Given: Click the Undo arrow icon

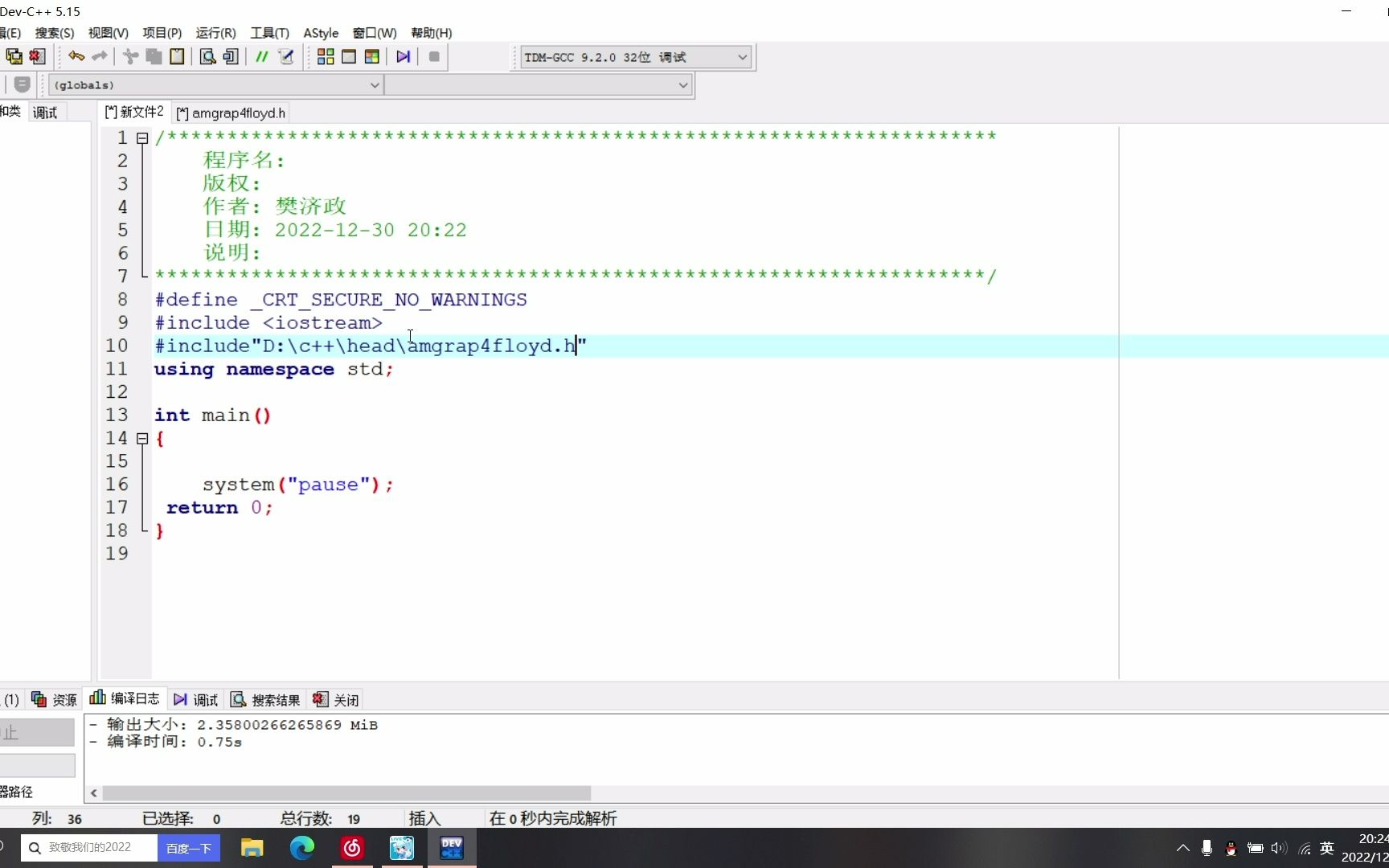Looking at the screenshot, I should pyautogui.click(x=76, y=56).
